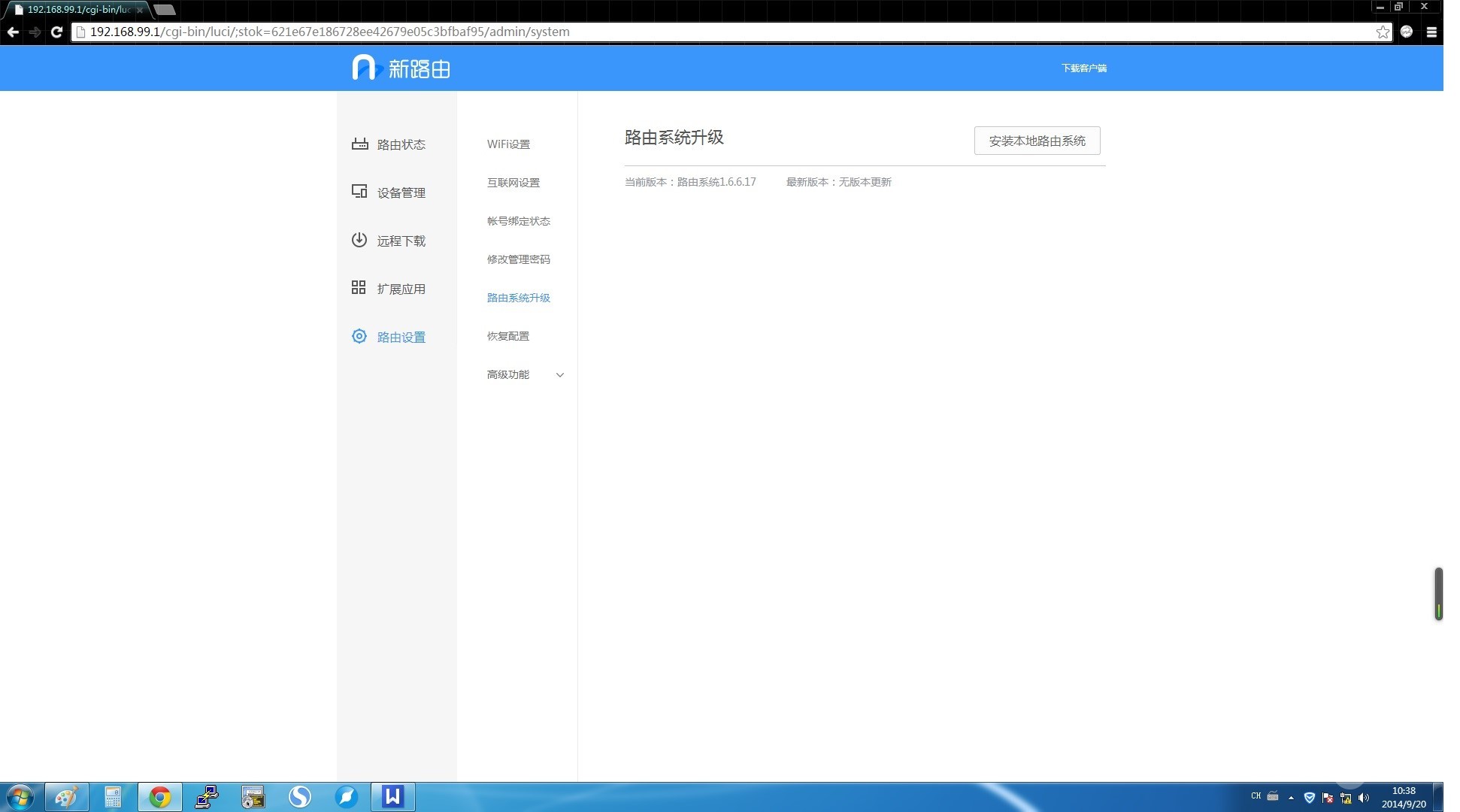Open 修改管理密码 settings page
The height and width of the screenshot is (812, 1460).
click(518, 259)
